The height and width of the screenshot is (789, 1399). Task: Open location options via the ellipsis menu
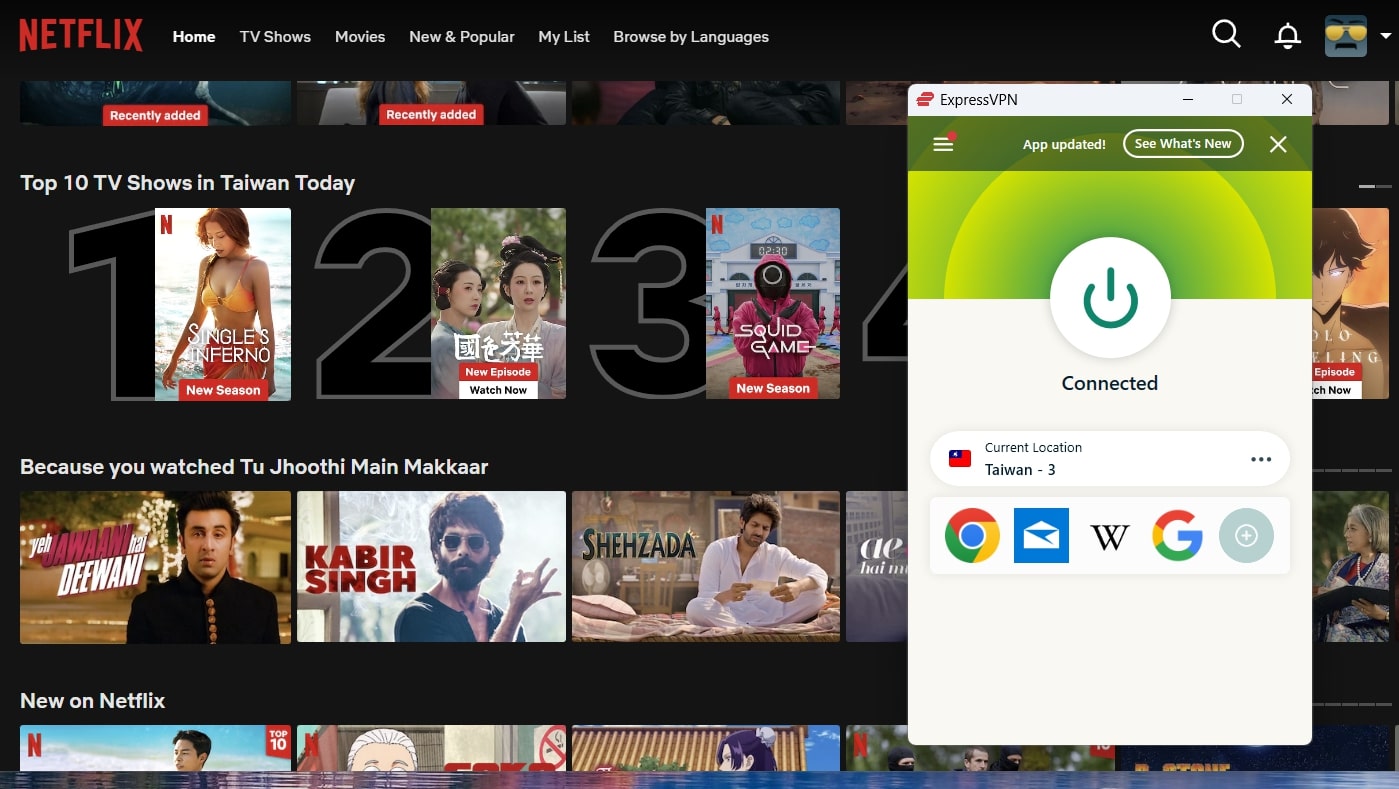click(x=1261, y=458)
